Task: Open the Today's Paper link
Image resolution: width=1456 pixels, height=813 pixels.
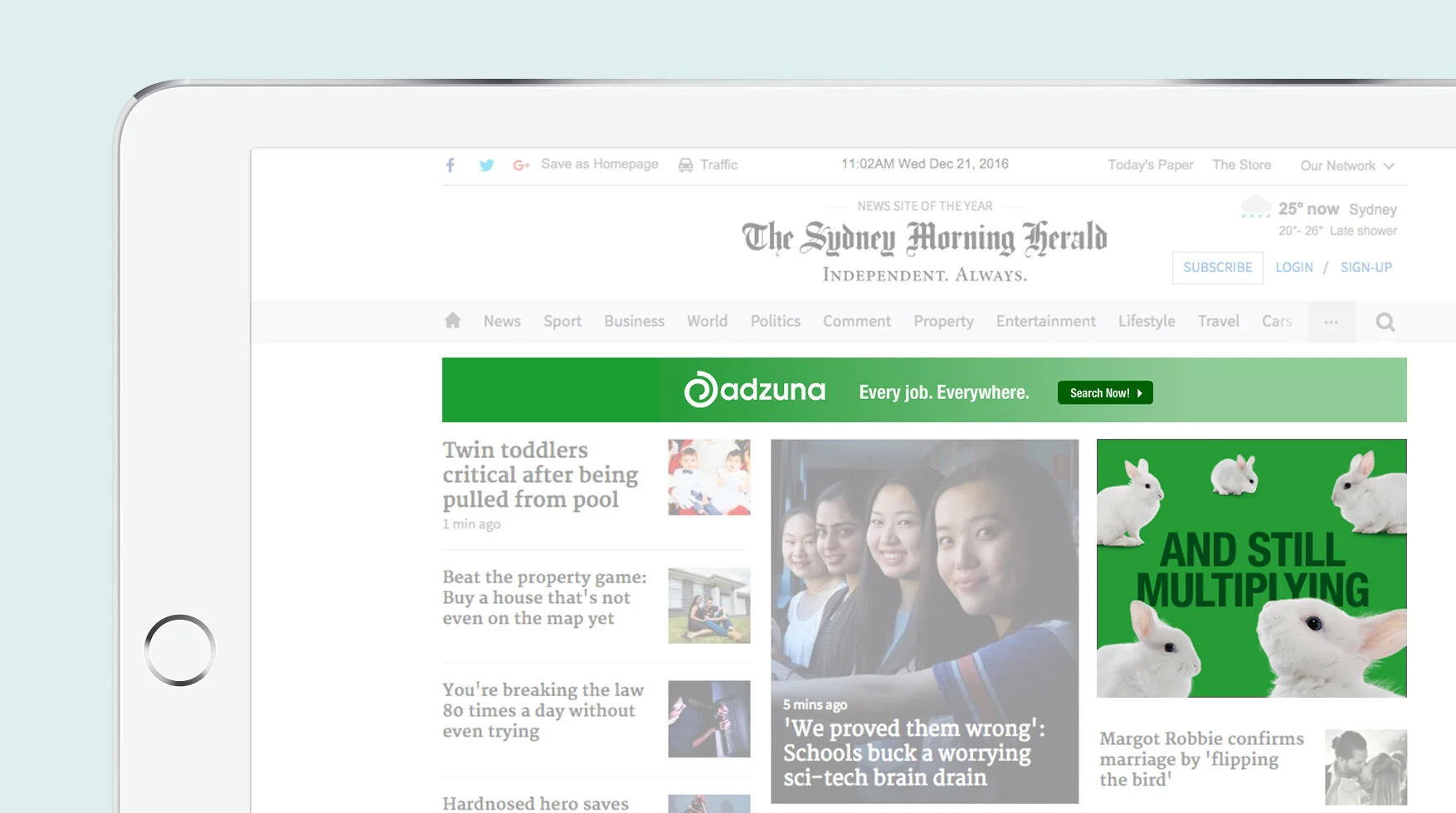Action: 1150,165
